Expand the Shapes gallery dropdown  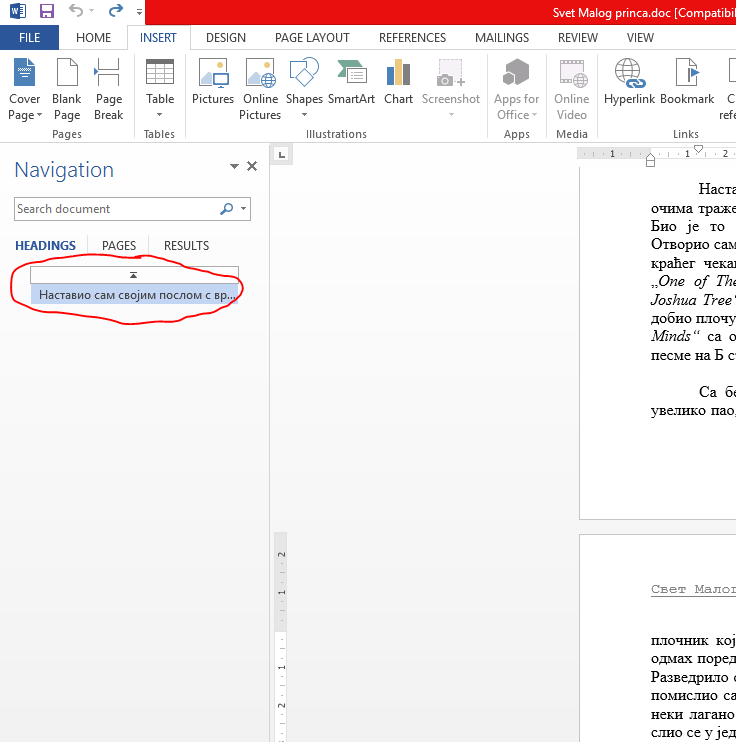(304, 112)
